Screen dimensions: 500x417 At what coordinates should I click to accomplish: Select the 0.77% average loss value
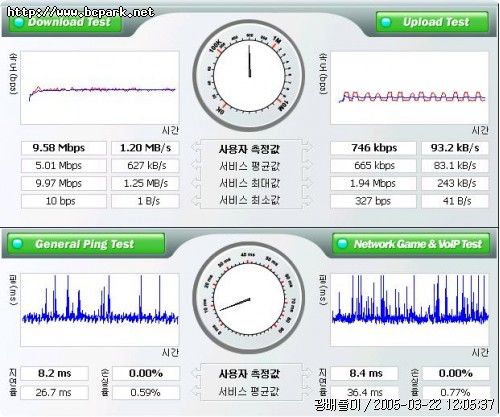tap(455, 393)
